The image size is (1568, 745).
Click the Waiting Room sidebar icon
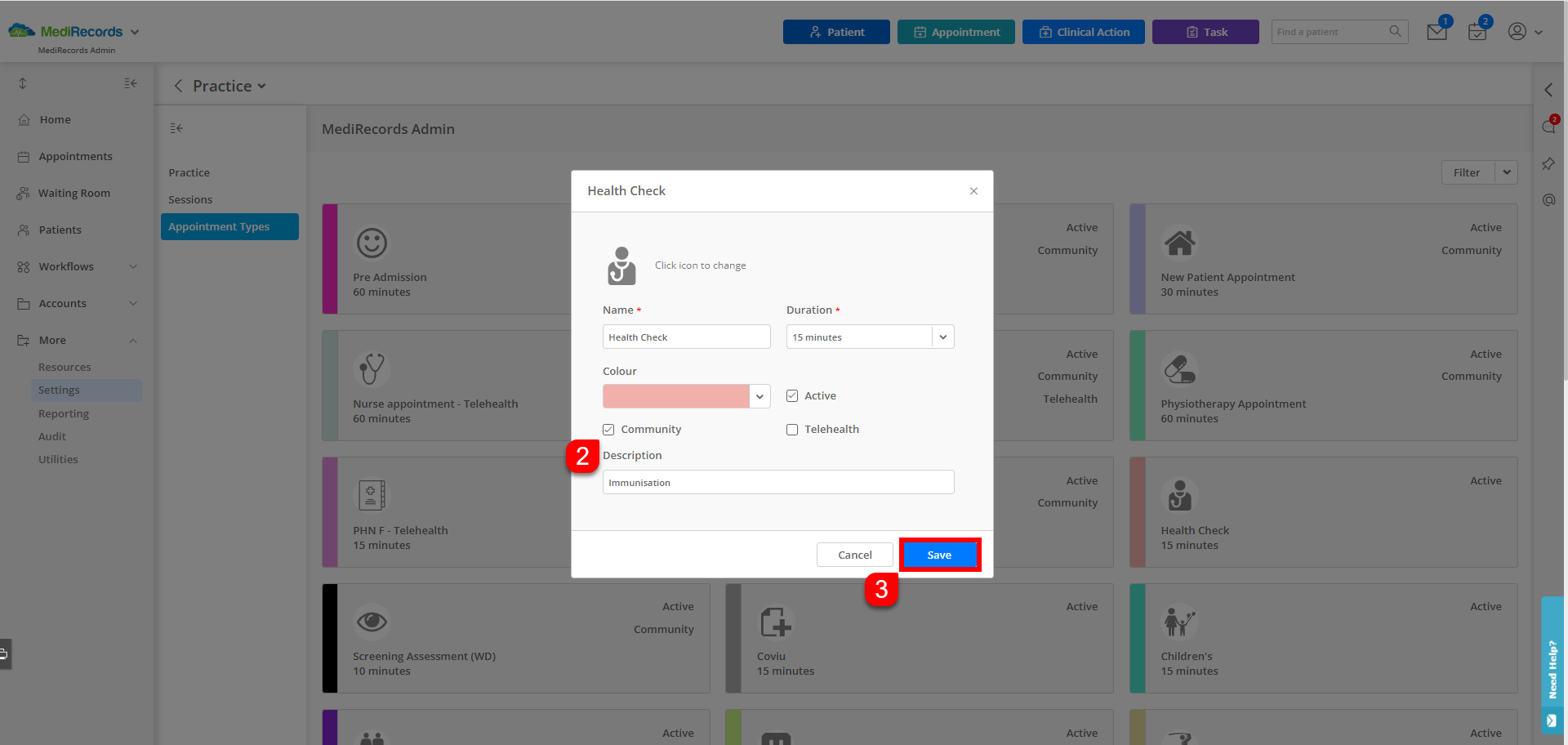(24, 193)
